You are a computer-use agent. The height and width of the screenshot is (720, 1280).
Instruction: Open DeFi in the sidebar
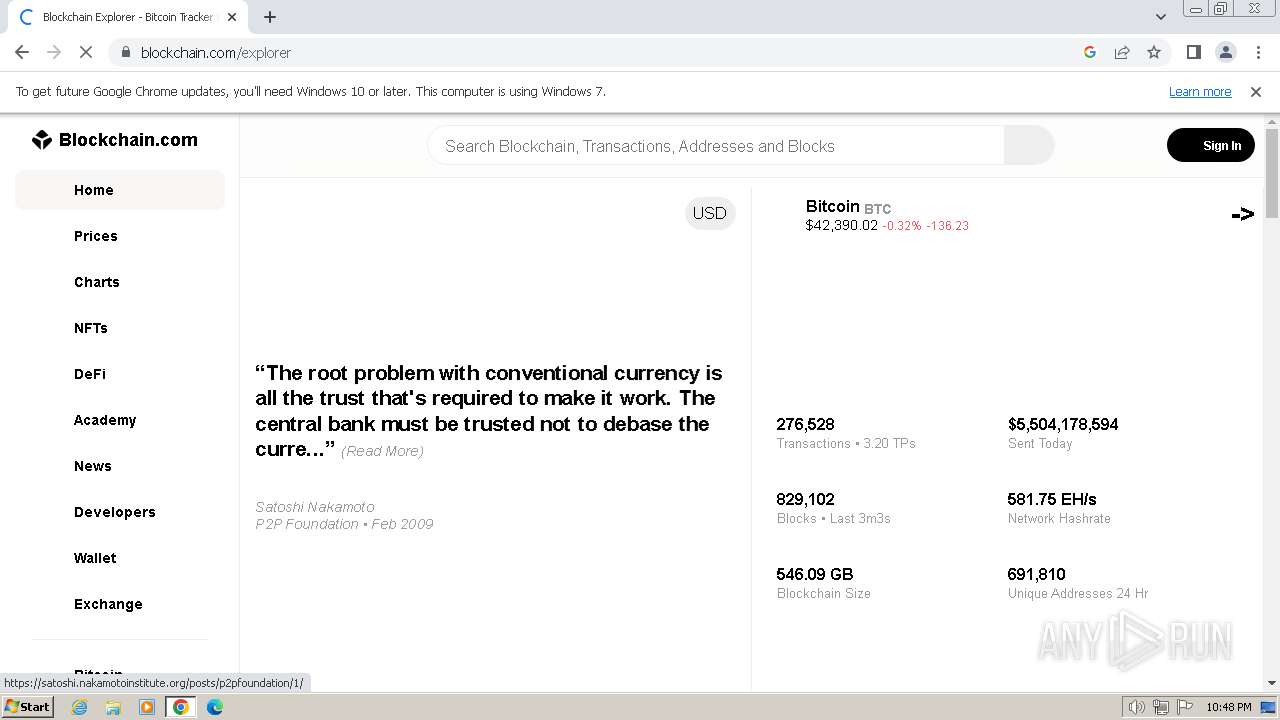(90, 374)
